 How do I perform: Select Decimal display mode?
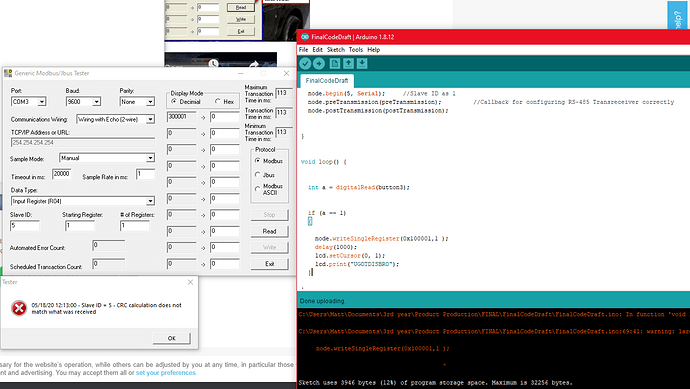[x=174, y=101]
